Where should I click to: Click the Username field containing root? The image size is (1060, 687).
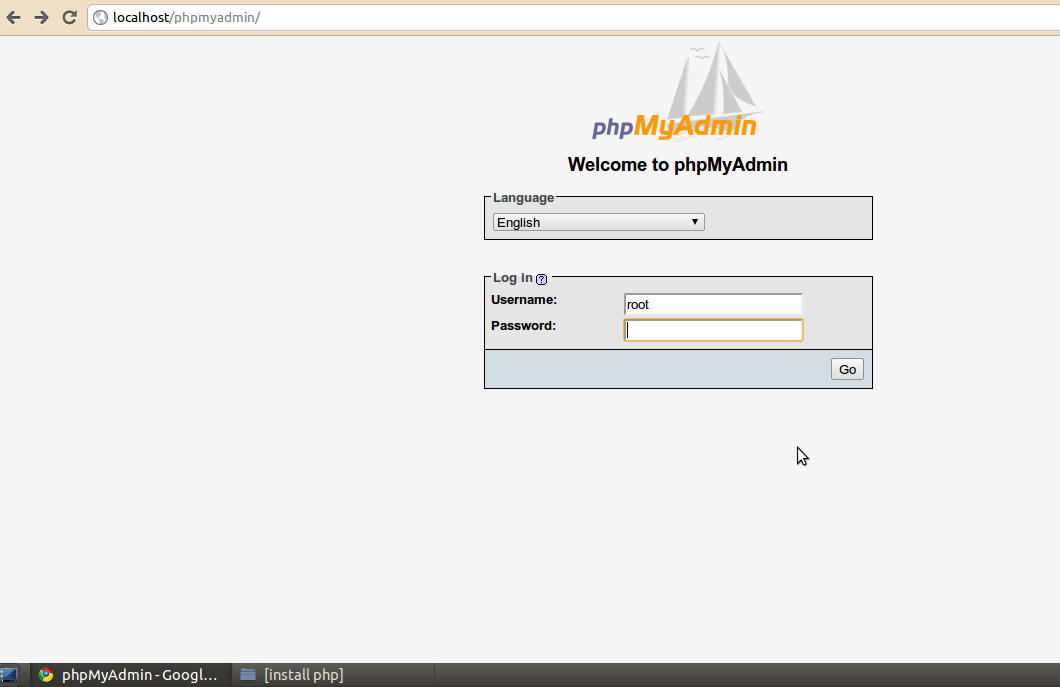pos(713,304)
